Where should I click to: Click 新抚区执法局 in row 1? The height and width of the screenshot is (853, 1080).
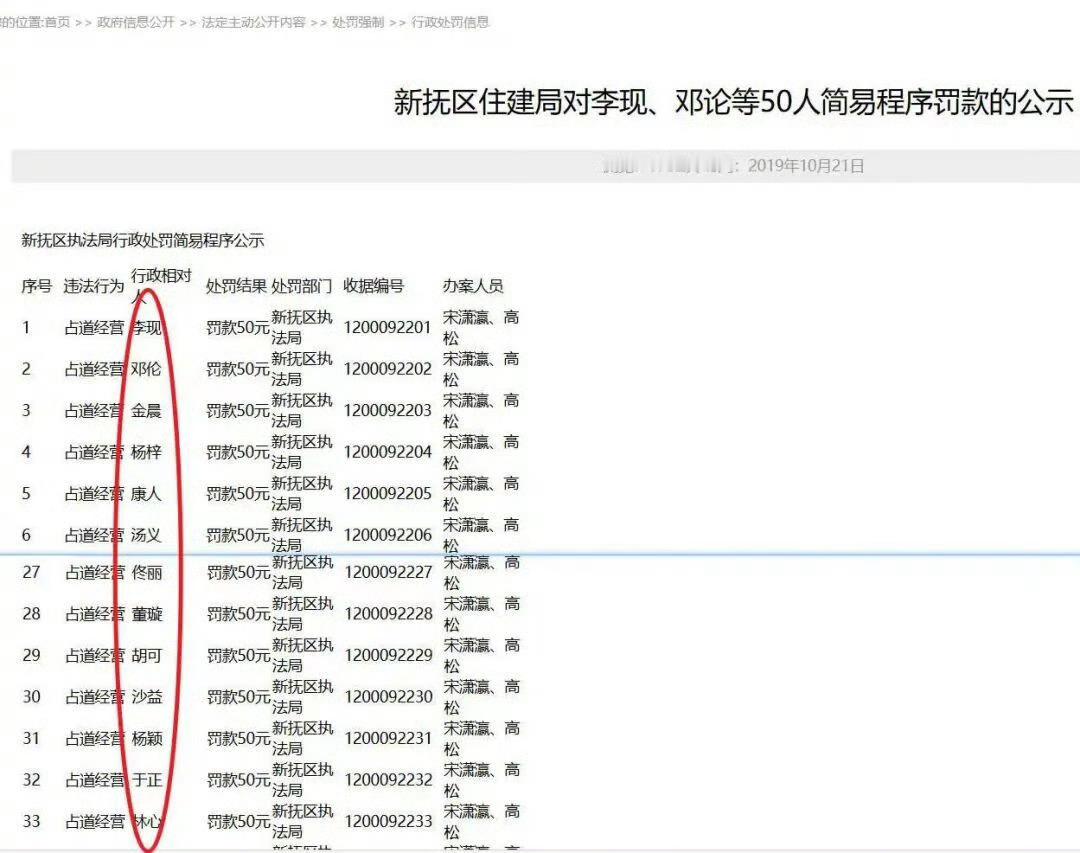(x=302, y=327)
